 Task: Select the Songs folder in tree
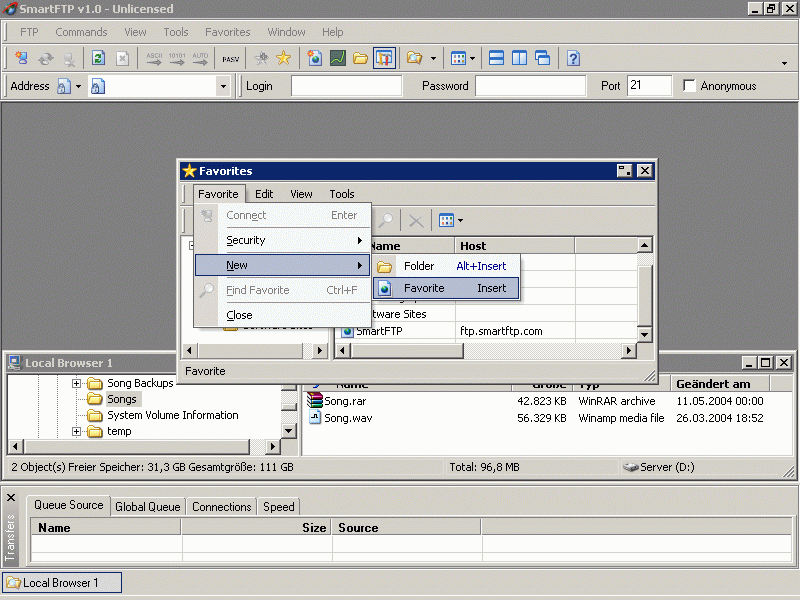(x=121, y=399)
